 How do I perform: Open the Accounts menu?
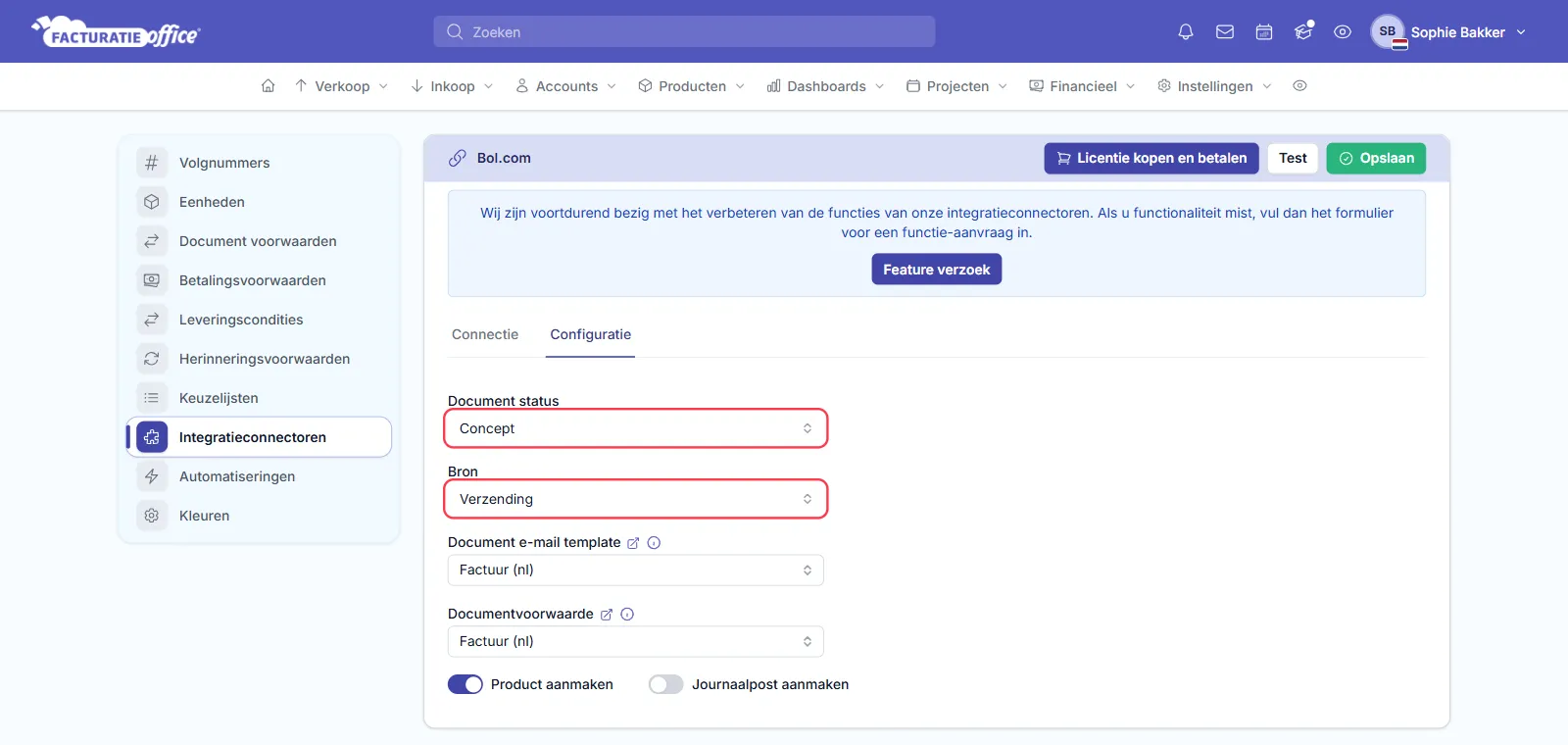566,86
